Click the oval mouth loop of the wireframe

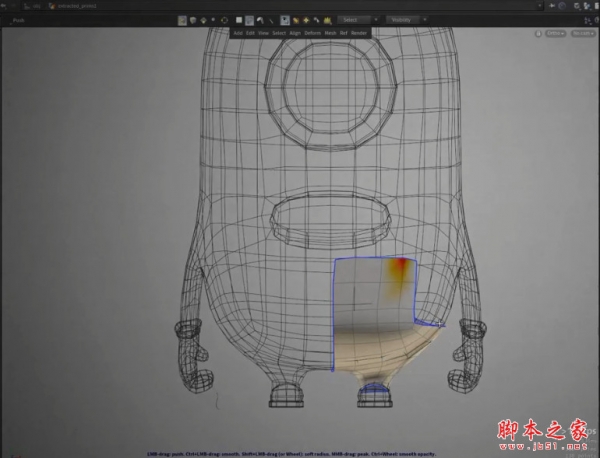click(330, 222)
